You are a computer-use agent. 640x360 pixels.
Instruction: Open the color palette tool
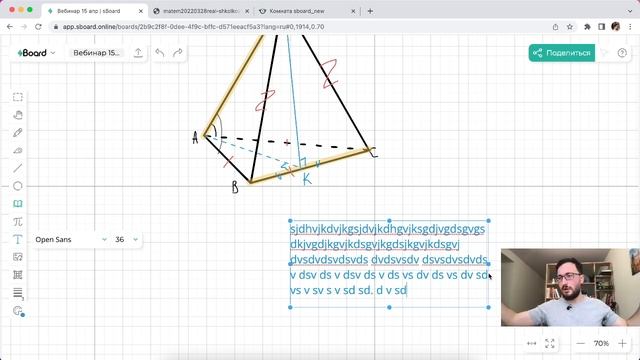click(18, 311)
